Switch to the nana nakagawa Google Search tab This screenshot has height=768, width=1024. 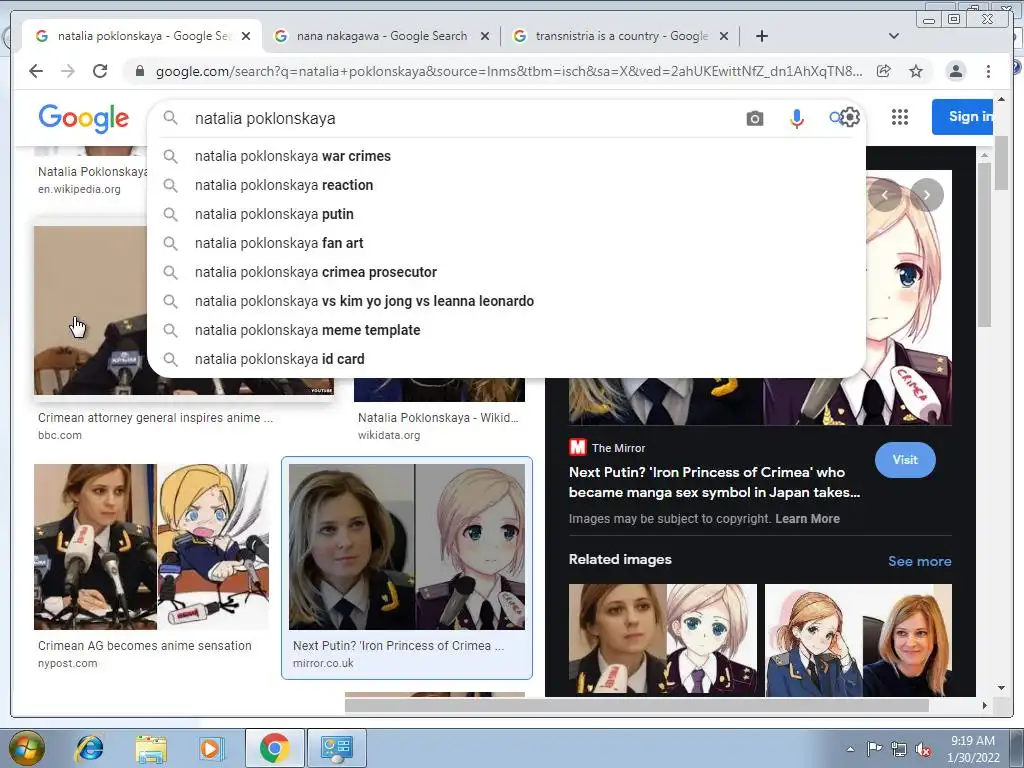[381, 37]
